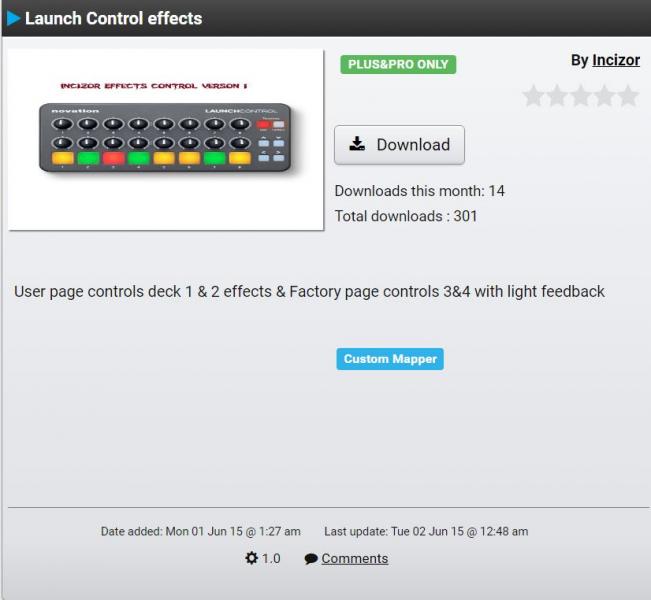Image resolution: width=651 pixels, height=600 pixels.
Task: Give a two-star rating
Action: [x=557, y=96]
